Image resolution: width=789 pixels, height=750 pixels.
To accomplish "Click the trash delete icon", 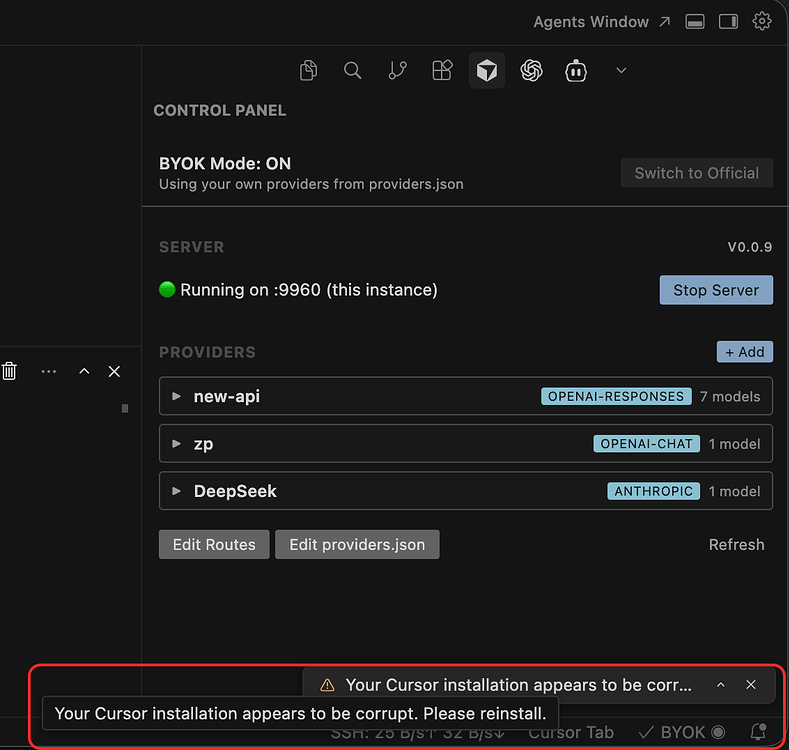I will point(9,371).
